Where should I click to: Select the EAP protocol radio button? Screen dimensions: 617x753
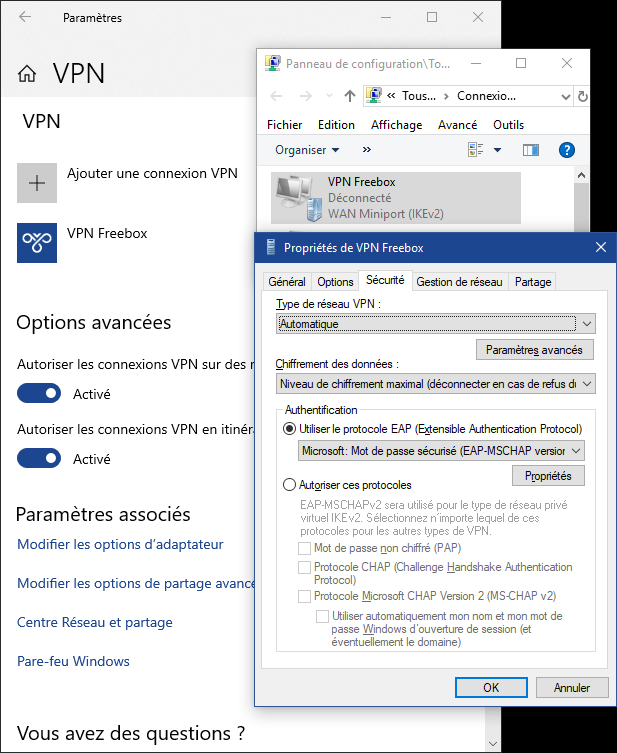(x=290, y=428)
